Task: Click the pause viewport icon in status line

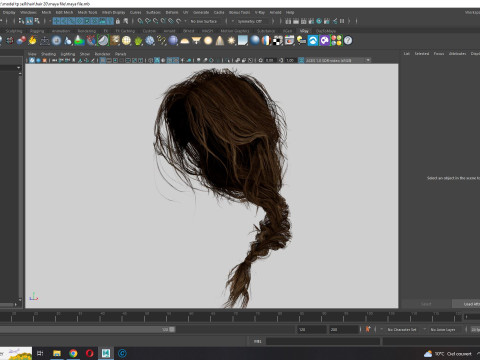Action: pos(342,21)
